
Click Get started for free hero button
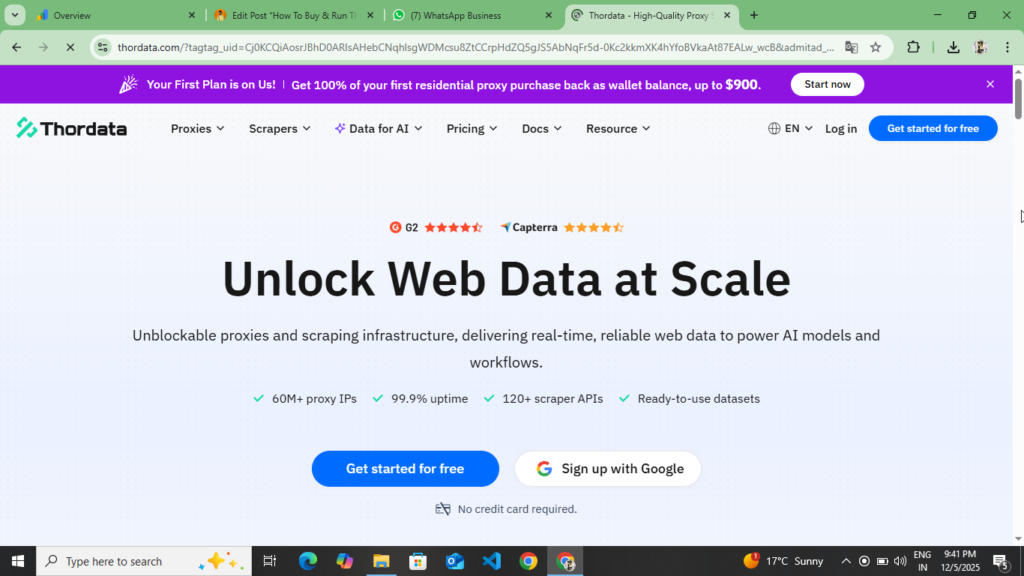point(405,468)
